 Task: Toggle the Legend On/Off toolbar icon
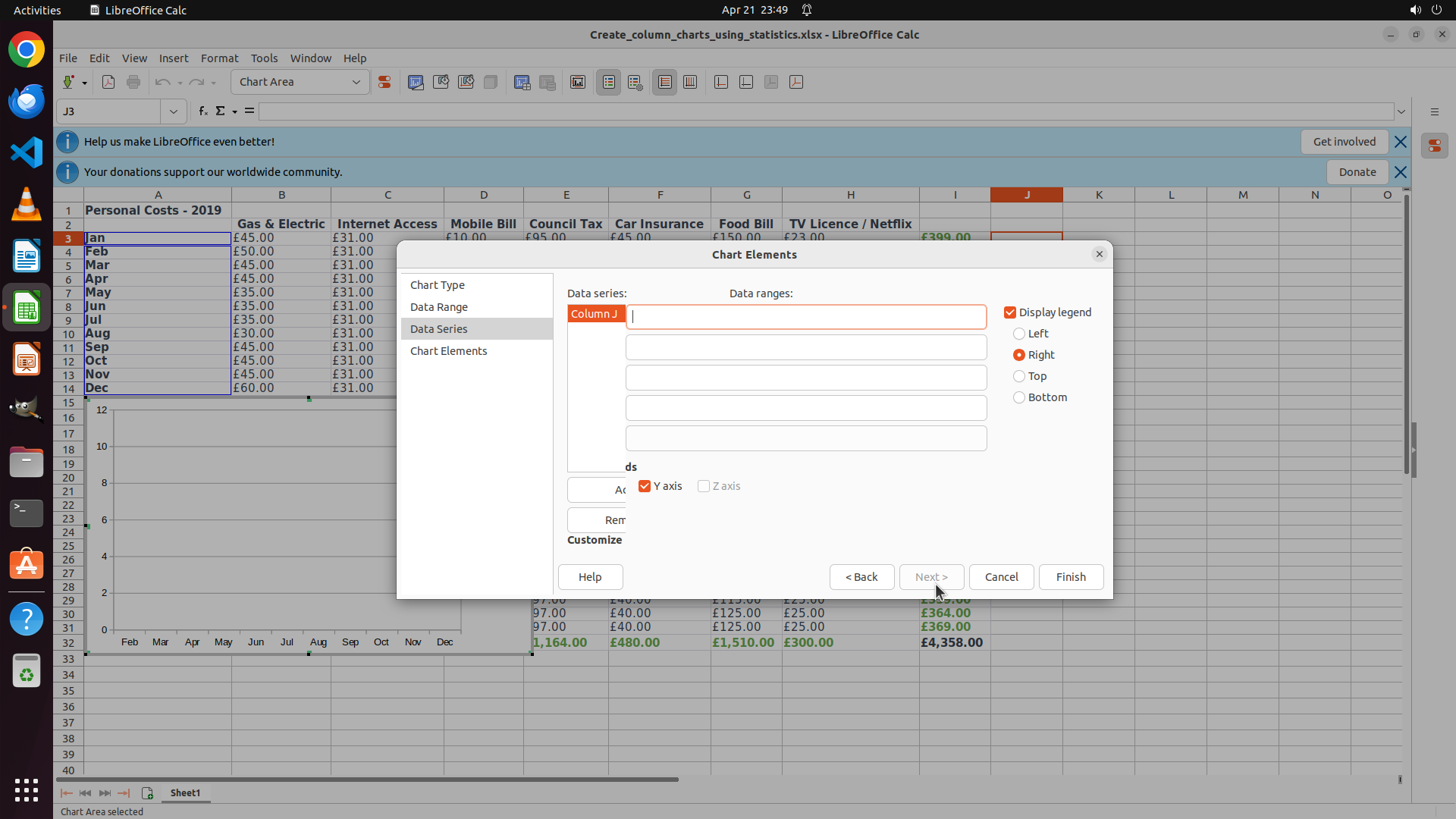pyautogui.click(x=609, y=83)
